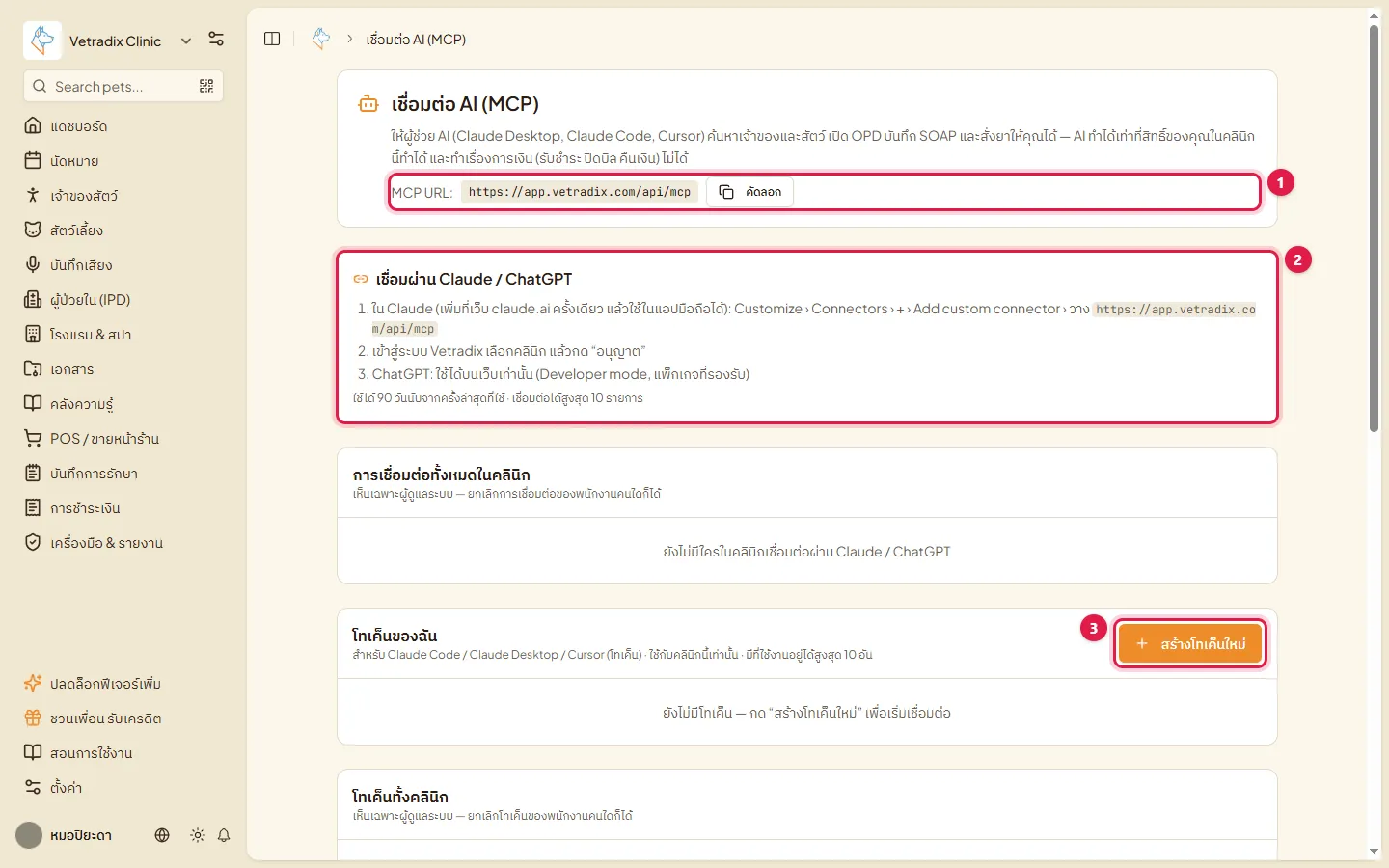Image resolution: width=1389 pixels, height=868 pixels.
Task: Click the folder icon for เอกสาร
Action: (x=33, y=368)
